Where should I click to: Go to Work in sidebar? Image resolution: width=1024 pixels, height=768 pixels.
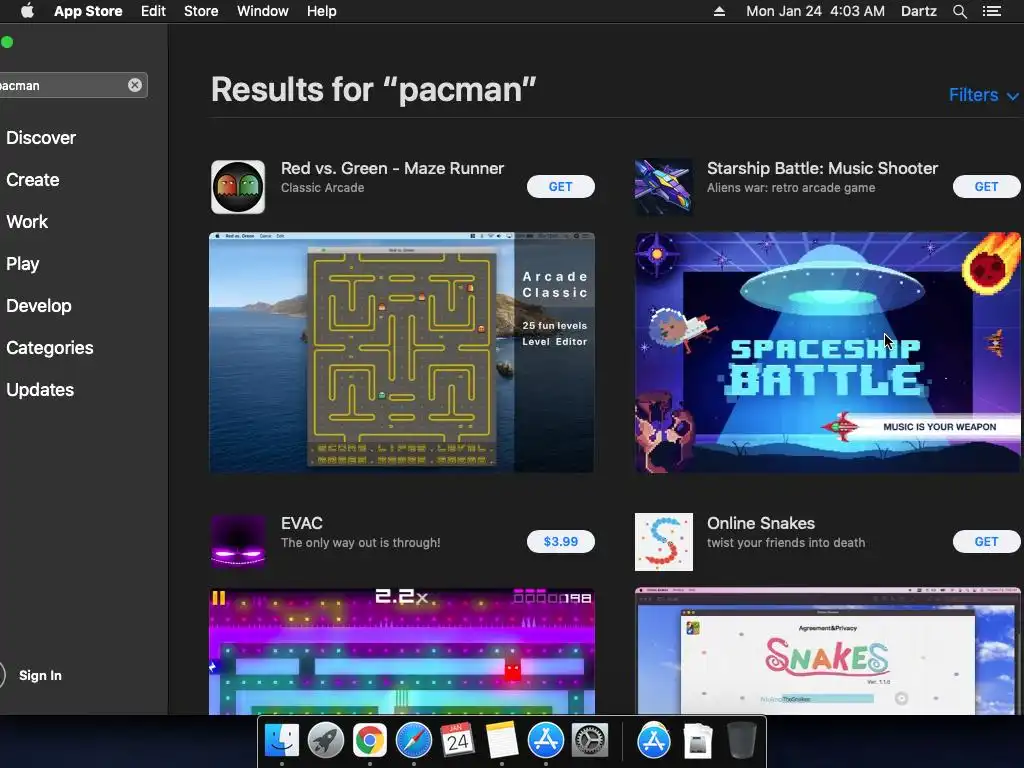tap(27, 221)
